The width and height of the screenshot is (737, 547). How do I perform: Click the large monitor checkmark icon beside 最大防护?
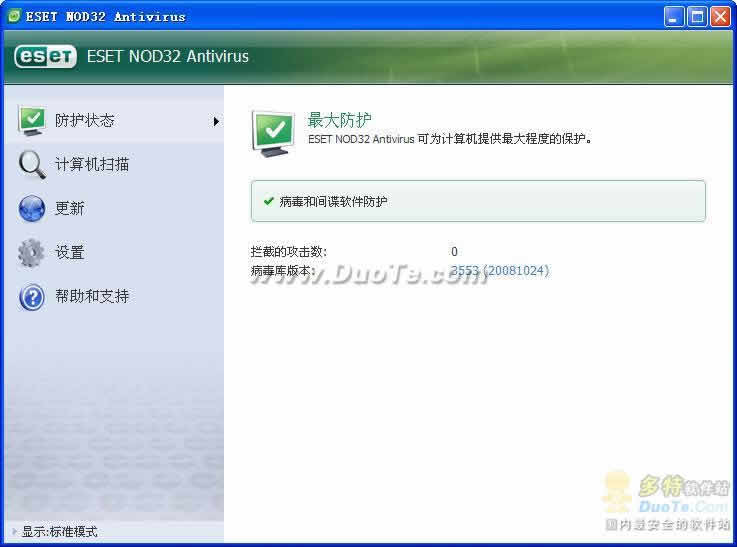point(274,133)
